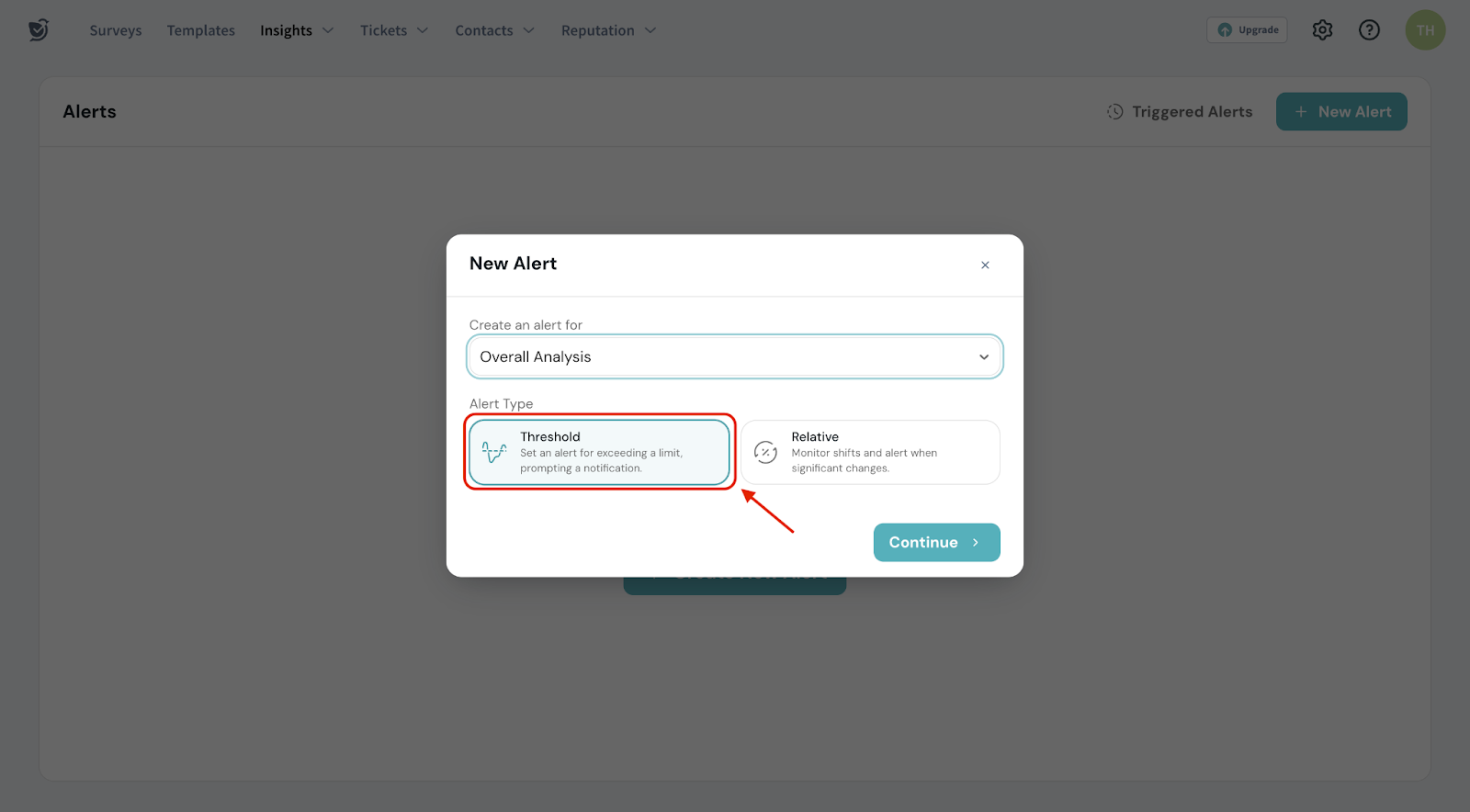Go to the Surveys tab
The image size is (1470, 812).
tap(116, 30)
